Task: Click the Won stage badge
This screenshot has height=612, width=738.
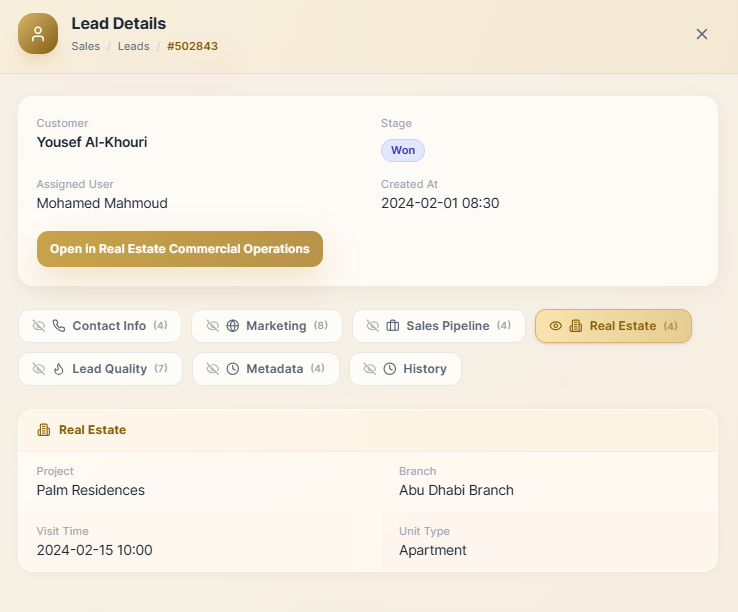Action: (403, 150)
